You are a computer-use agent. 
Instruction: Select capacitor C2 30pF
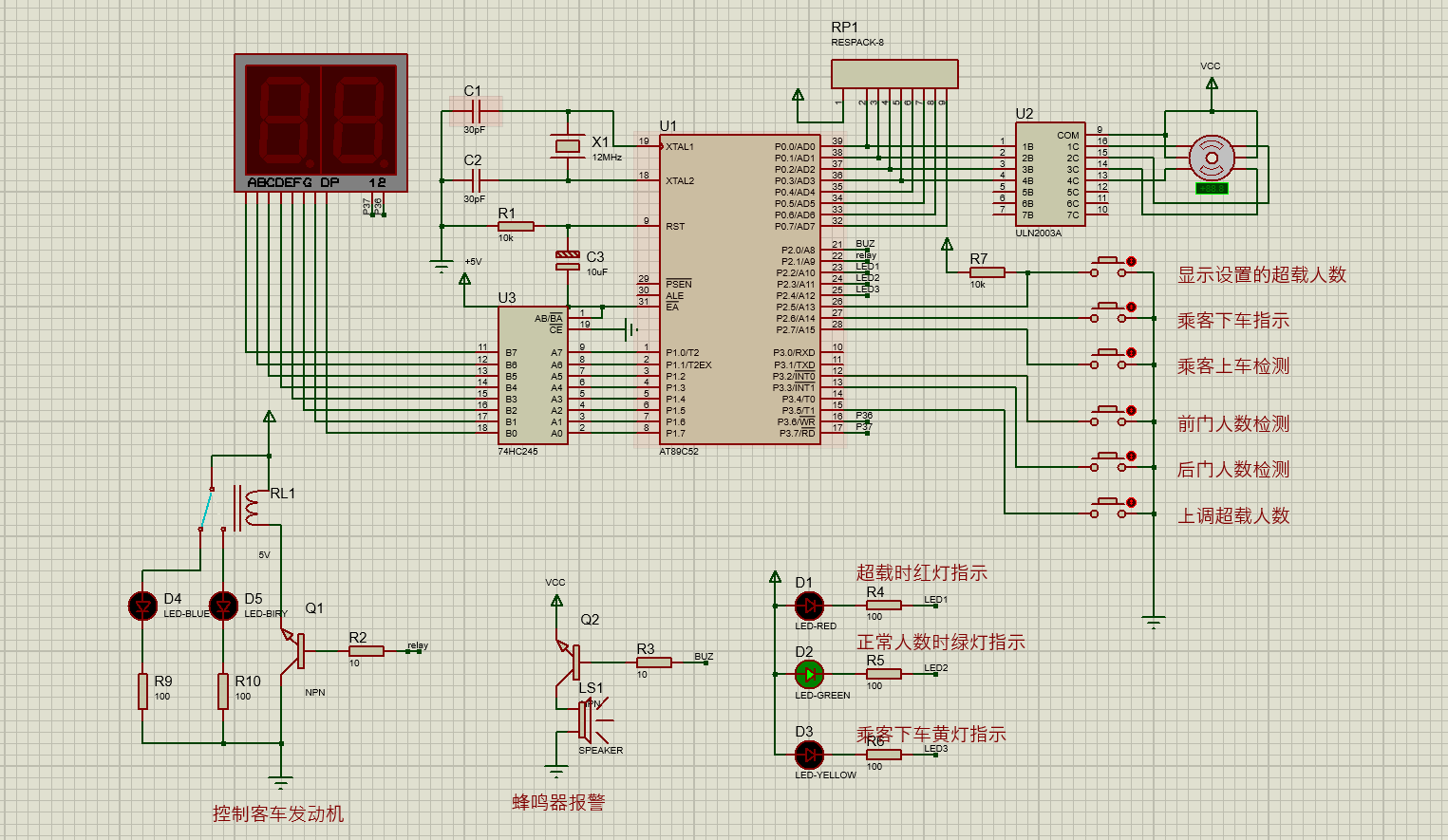(x=475, y=179)
